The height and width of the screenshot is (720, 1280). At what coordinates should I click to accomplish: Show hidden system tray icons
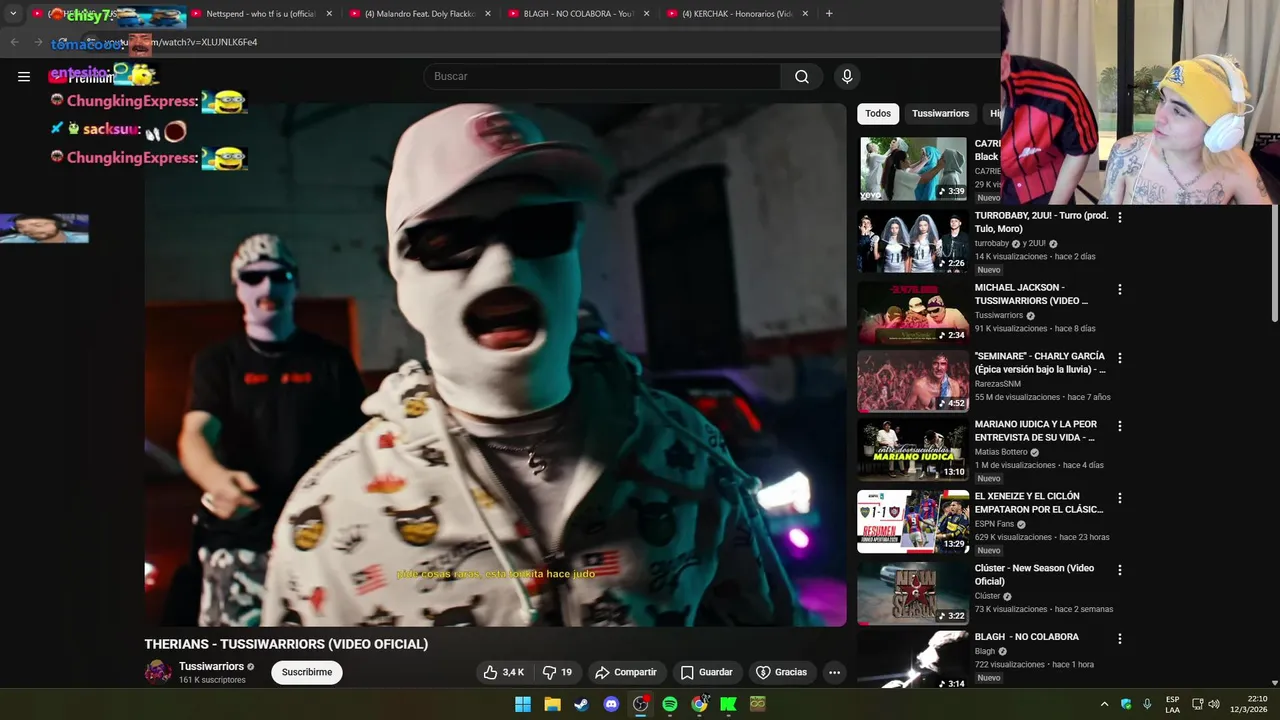tap(1104, 704)
